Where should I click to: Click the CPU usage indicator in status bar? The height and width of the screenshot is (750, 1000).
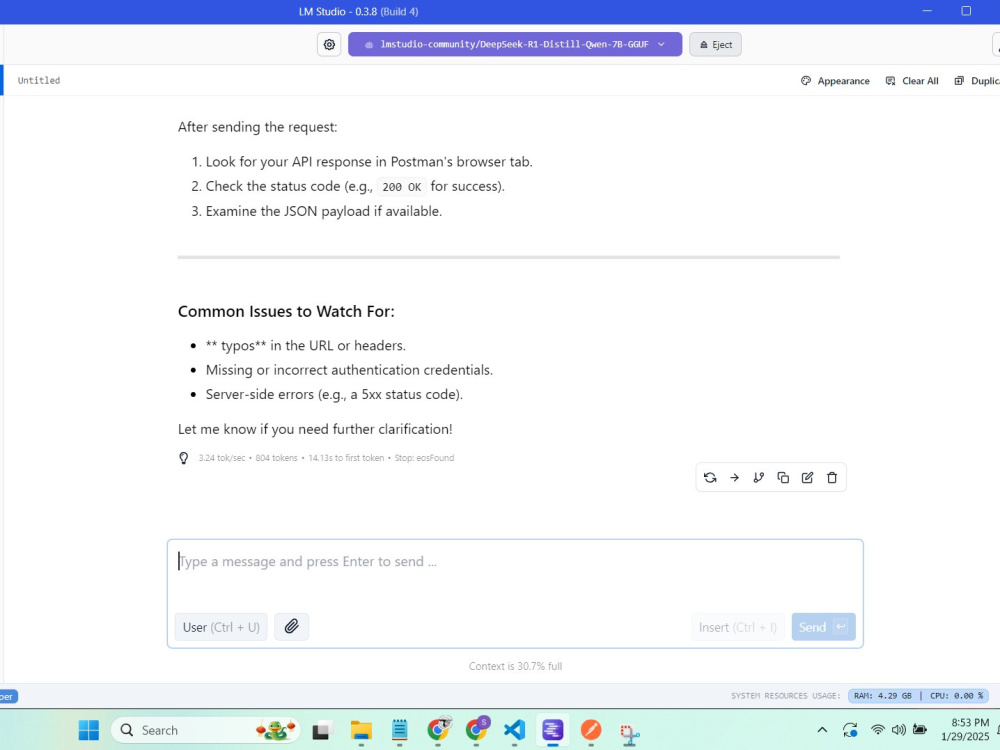pos(957,696)
